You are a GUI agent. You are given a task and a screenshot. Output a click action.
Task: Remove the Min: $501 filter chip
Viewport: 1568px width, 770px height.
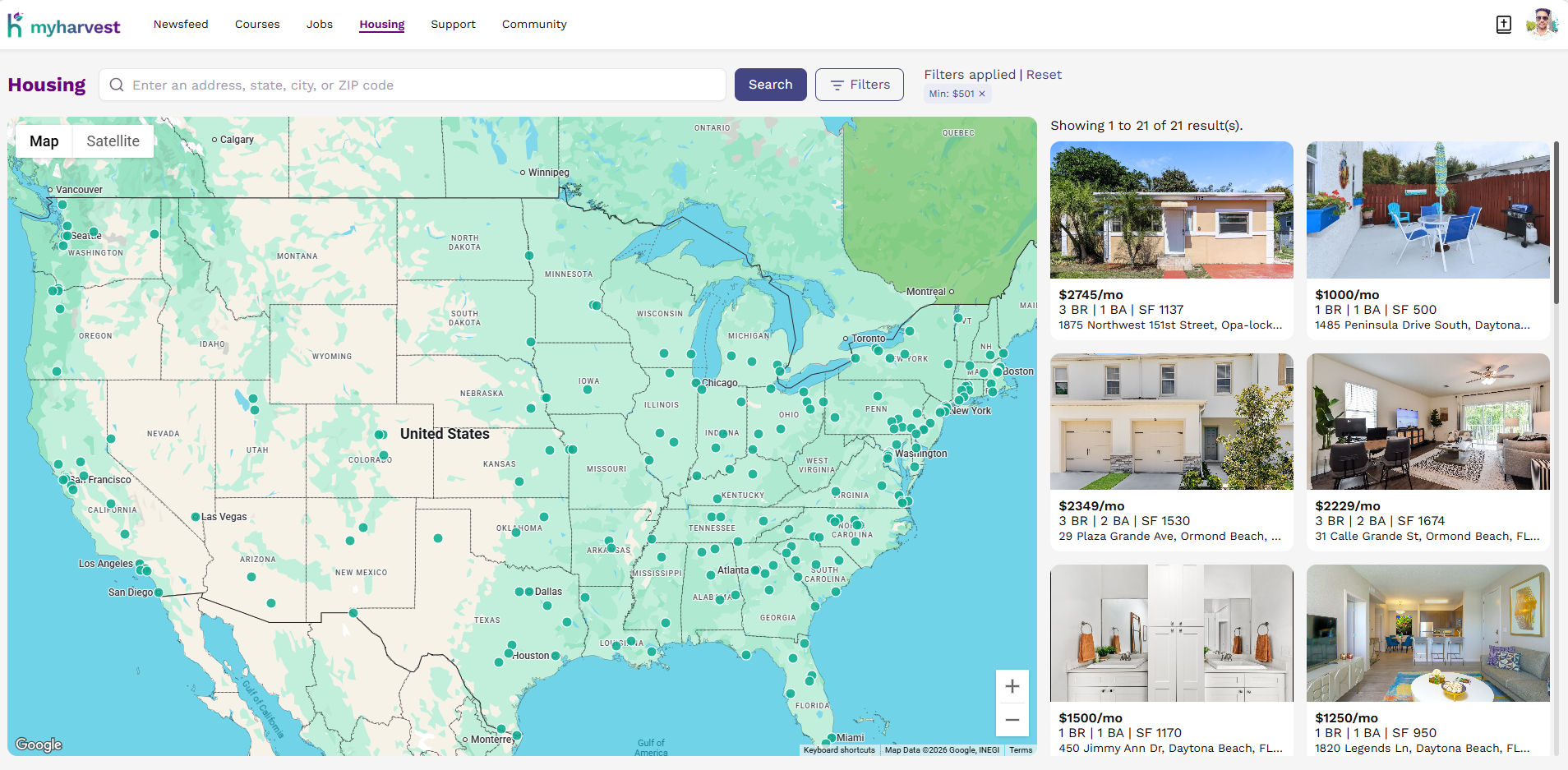(x=982, y=94)
